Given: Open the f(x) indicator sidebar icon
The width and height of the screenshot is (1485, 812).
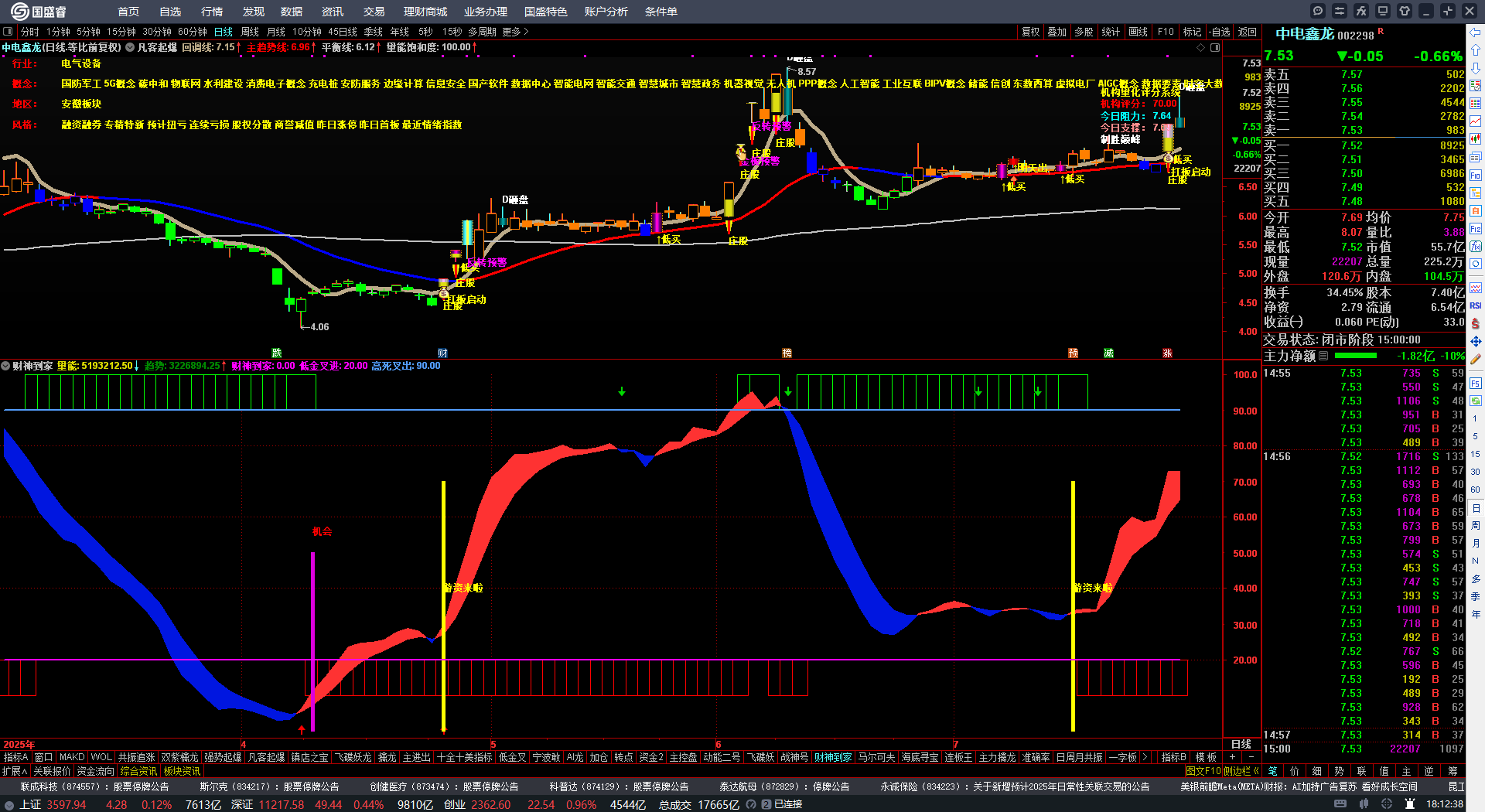Looking at the screenshot, I should coord(1476,247).
